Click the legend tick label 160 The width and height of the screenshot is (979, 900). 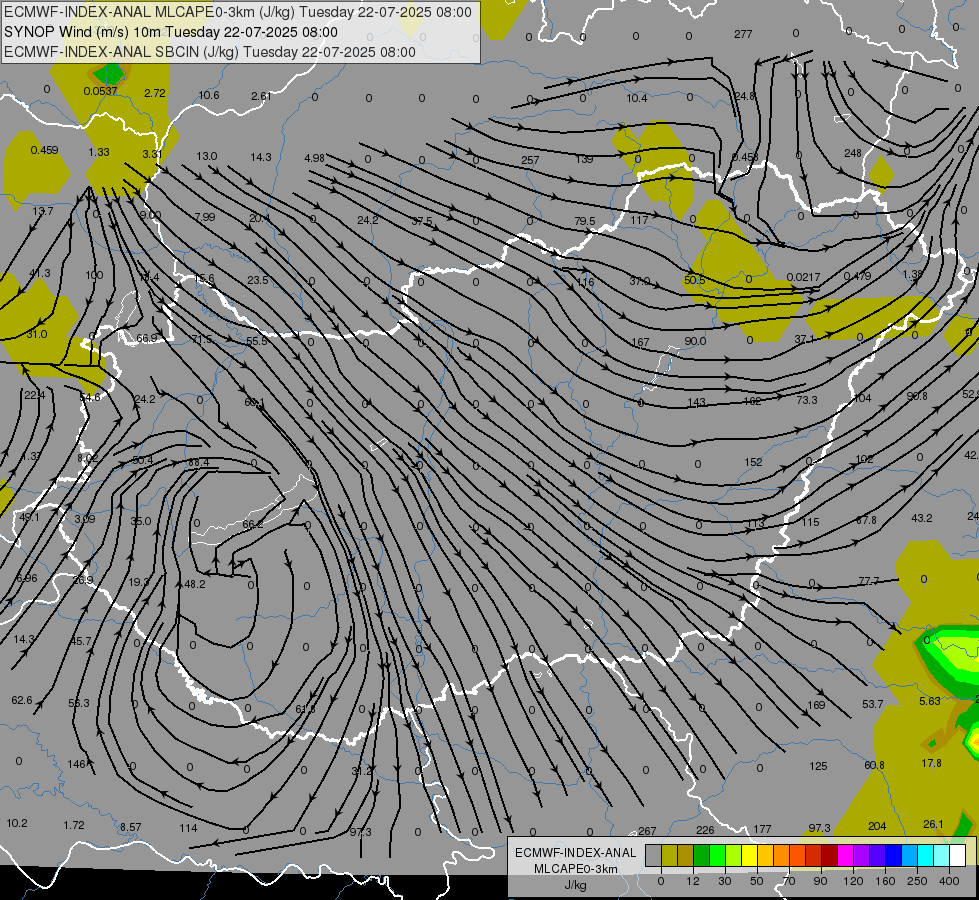click(x=885, y=881)
